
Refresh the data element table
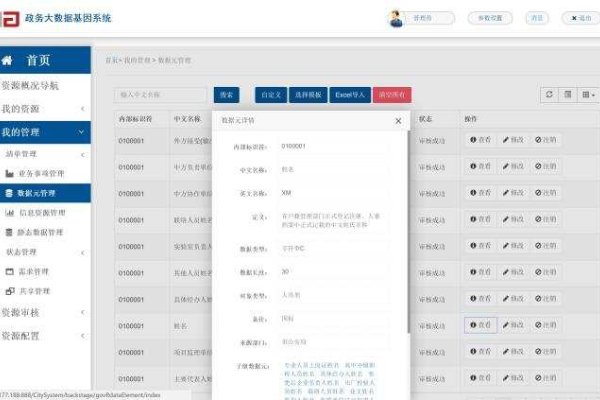(549, 95)
